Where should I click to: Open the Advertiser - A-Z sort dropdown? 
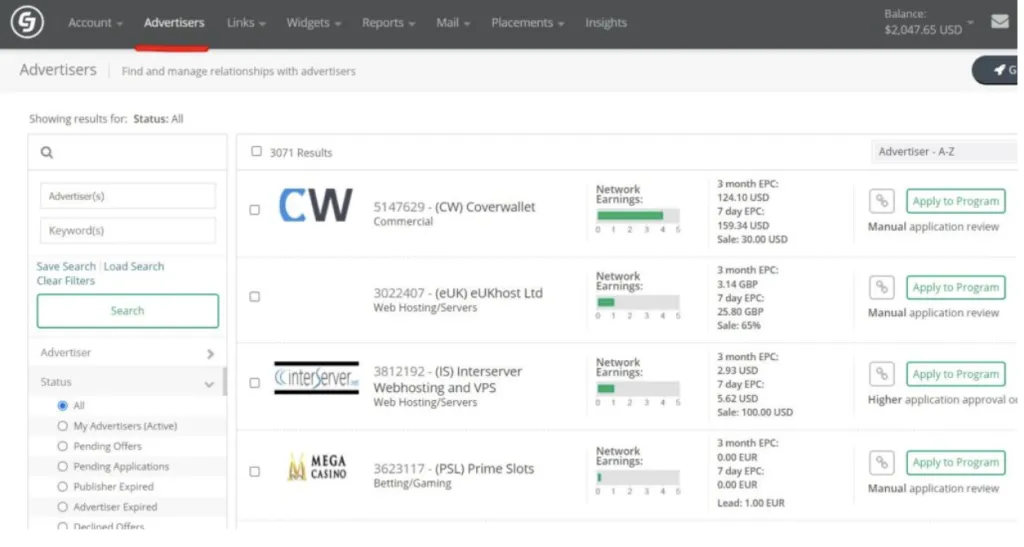[x=944, y=151]
